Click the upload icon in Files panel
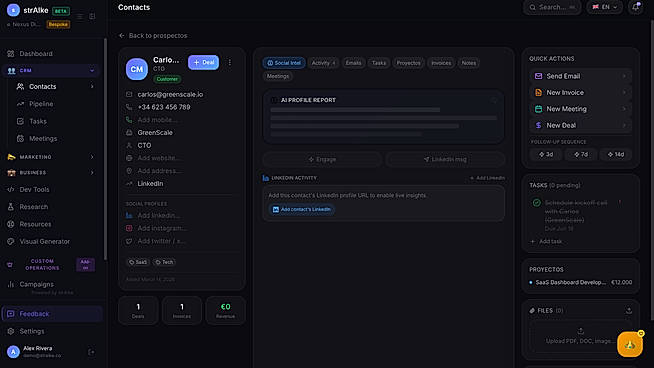 click(x=629, y=310)
